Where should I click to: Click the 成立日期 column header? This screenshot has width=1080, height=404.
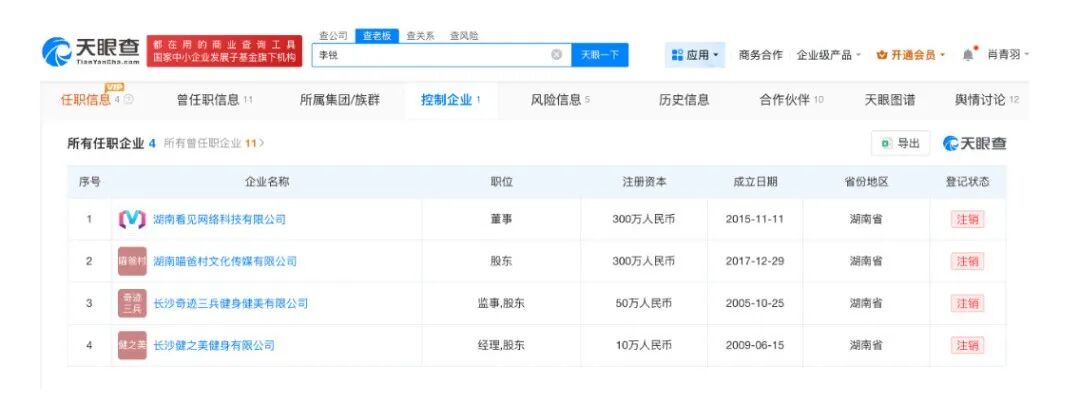(755, 182)
